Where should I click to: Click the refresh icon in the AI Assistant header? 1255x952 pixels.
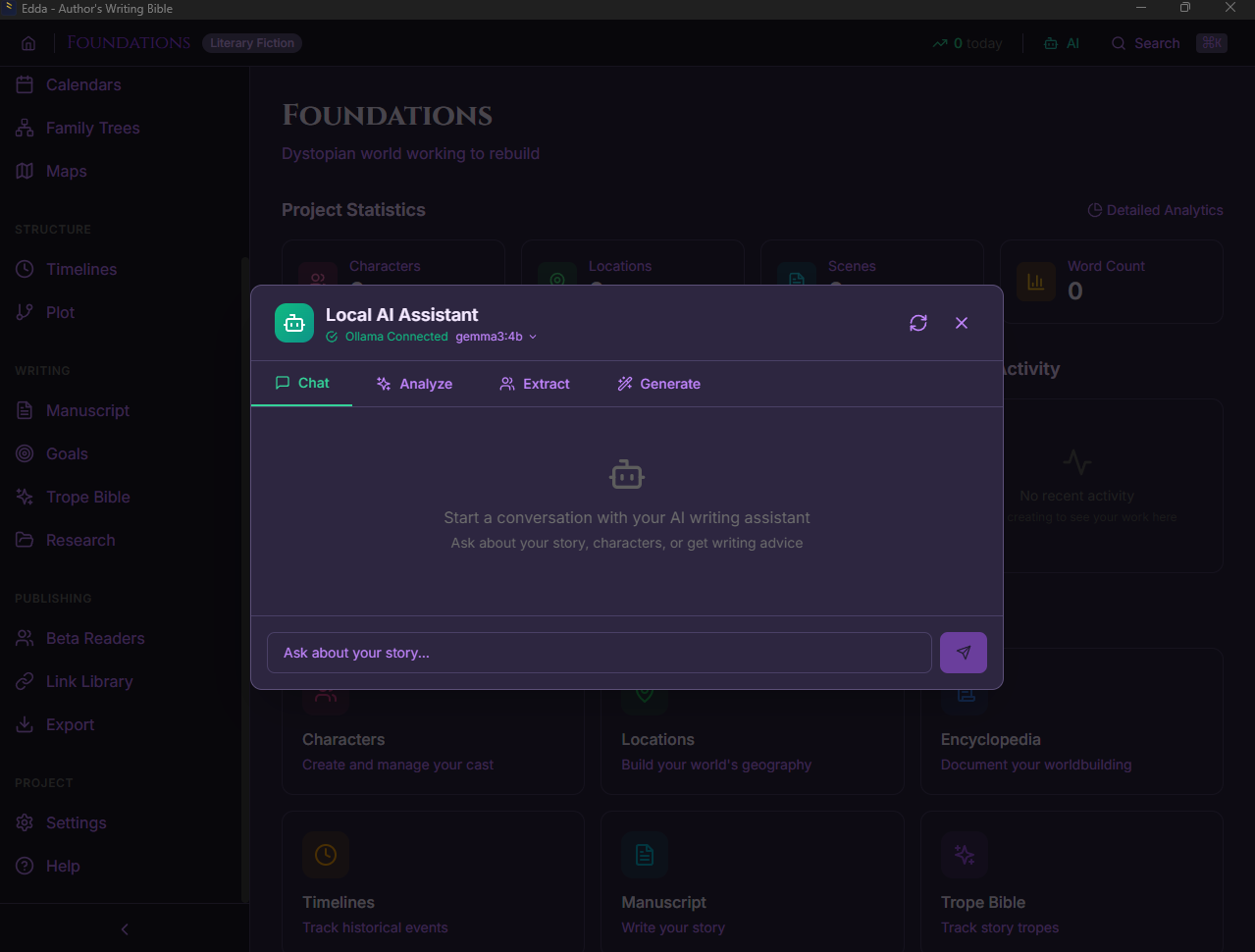coord(917,323)
